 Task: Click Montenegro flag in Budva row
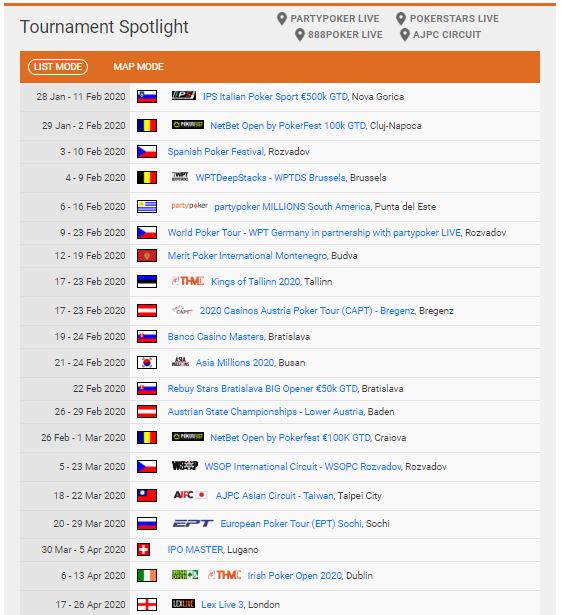coord(147,256)
